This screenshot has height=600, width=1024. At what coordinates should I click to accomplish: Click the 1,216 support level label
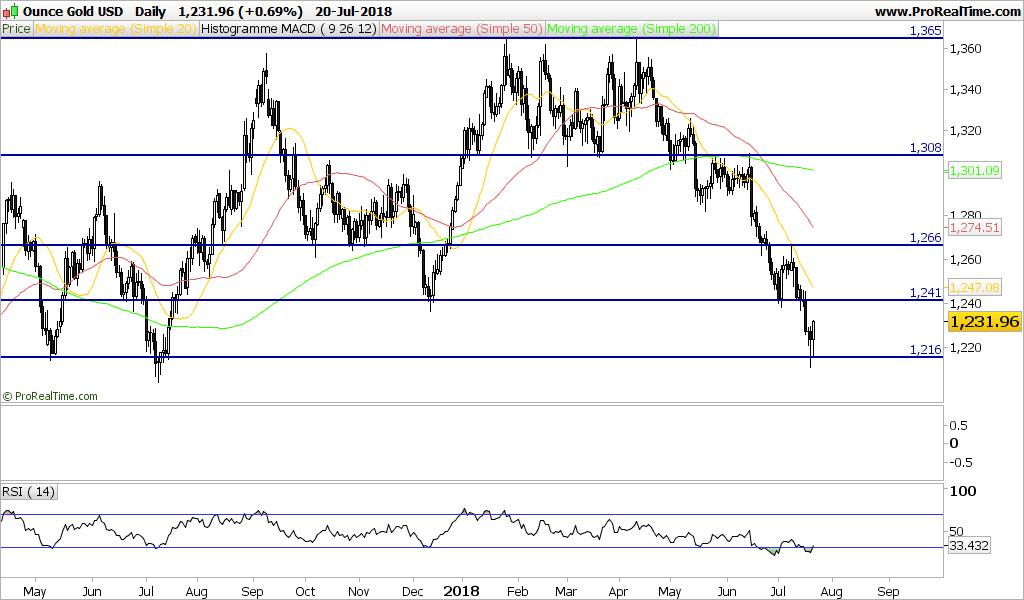[926, 350]
